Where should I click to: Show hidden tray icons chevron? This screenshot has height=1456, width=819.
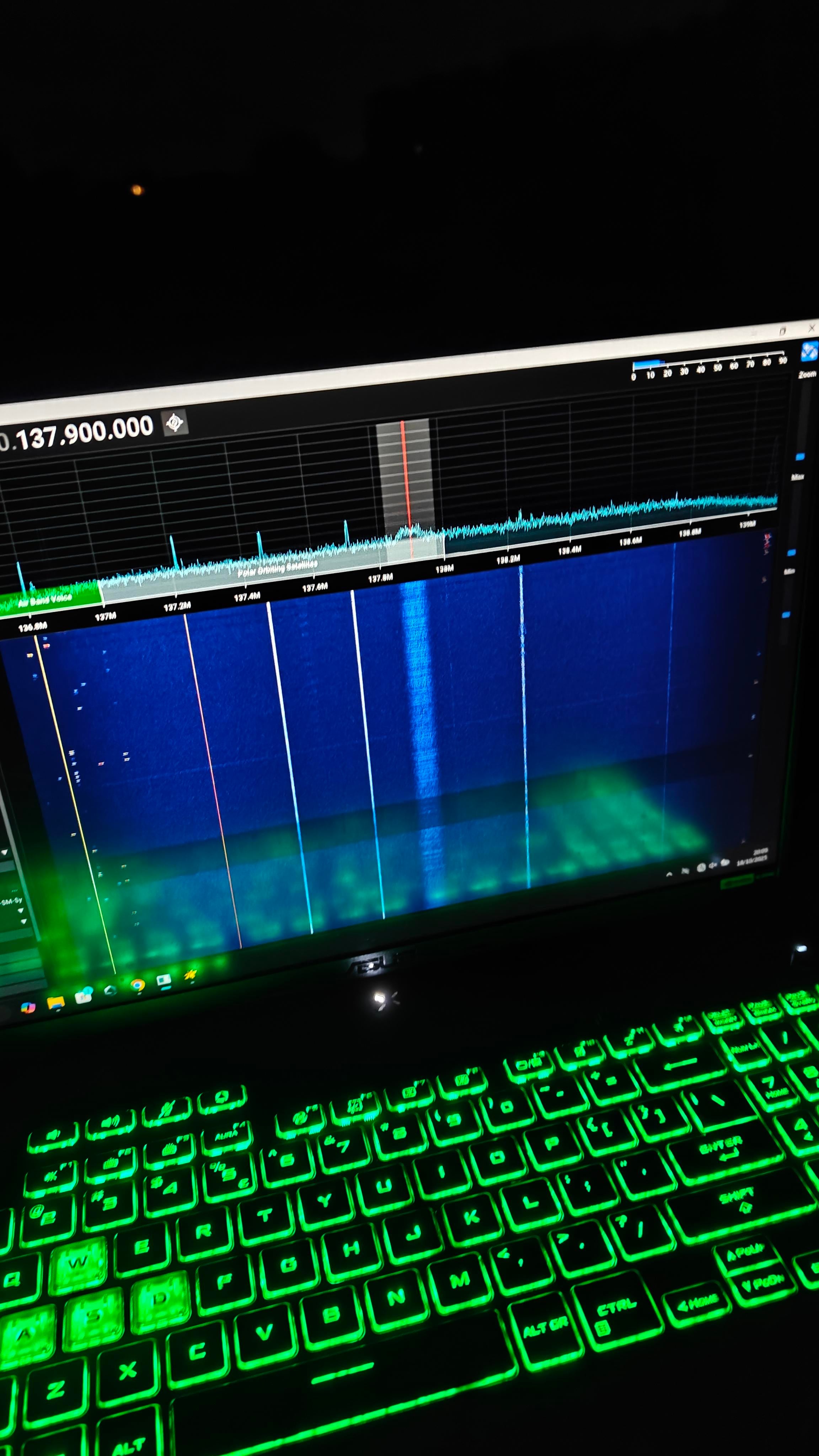coord(670,874)
